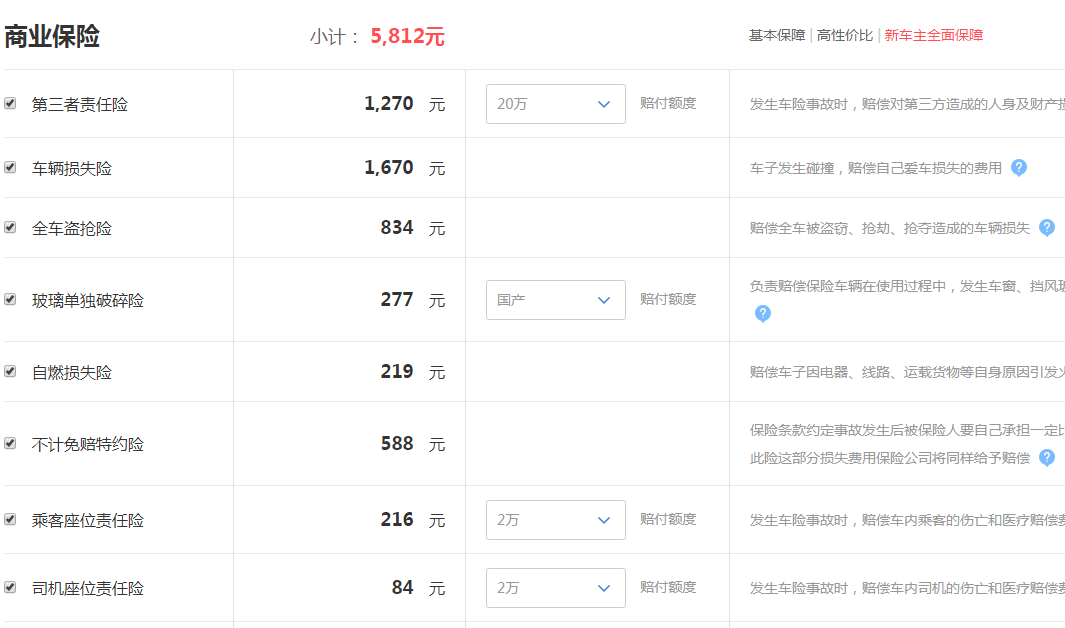The width and height of the screenshot is (1065, 628).
Task: Select the 高性价比 plan tab
Action: click(x=844, y=35)
